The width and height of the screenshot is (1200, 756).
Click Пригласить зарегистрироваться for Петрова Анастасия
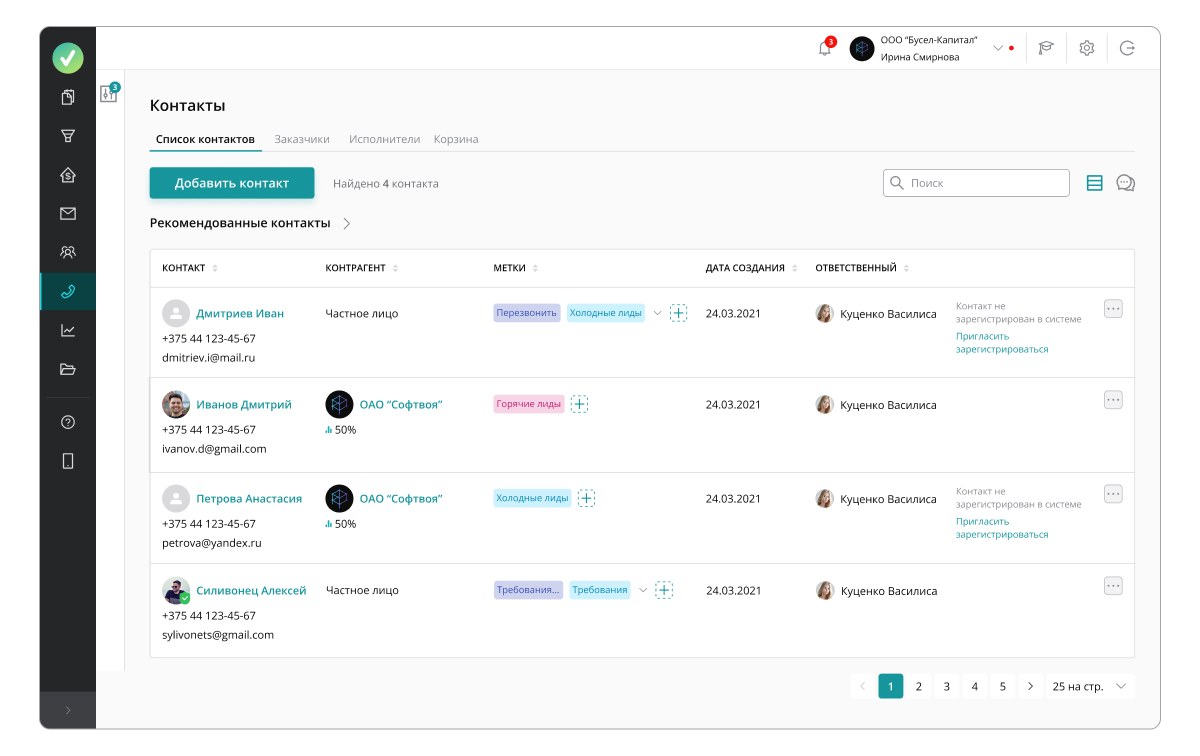tap(1001, 528)
